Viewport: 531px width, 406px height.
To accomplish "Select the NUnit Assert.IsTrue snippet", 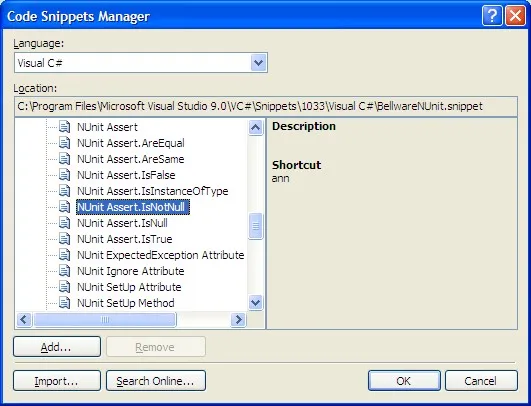I will pos(125,239).
